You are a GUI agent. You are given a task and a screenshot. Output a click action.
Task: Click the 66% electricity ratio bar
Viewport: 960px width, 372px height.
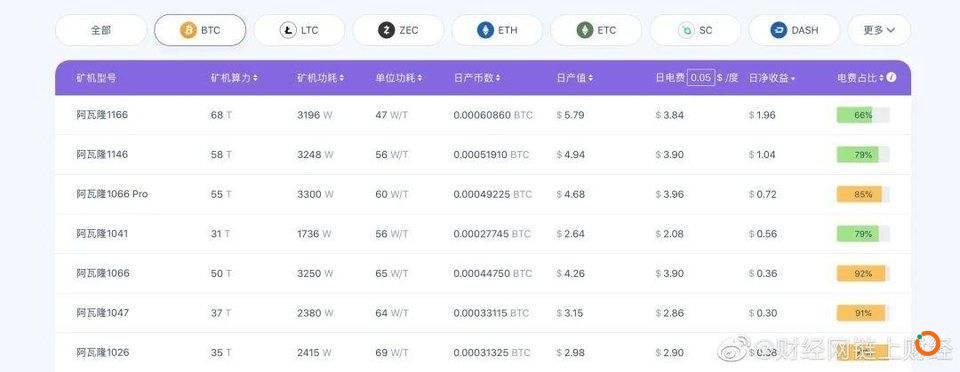(863, 115)
